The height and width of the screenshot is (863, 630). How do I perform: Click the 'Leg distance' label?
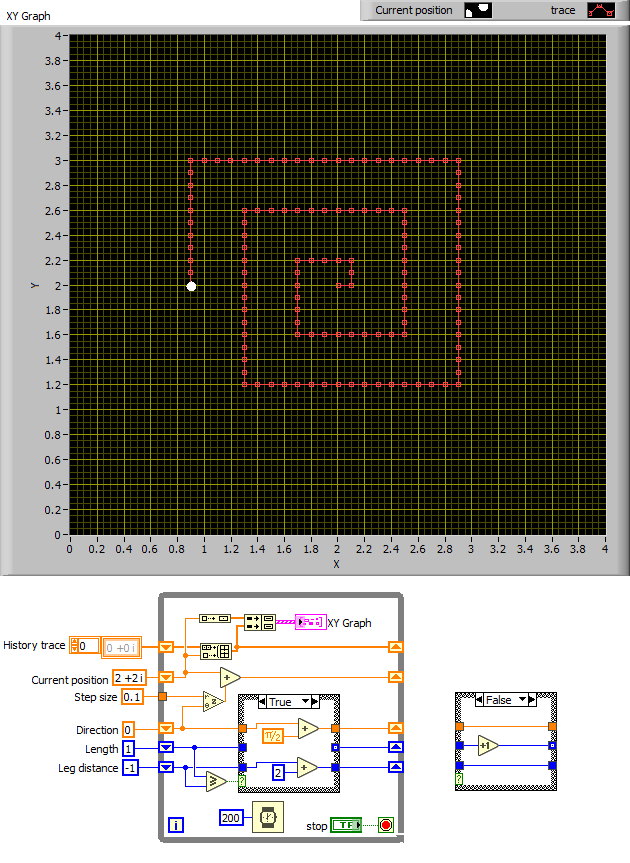coord(88,768)
